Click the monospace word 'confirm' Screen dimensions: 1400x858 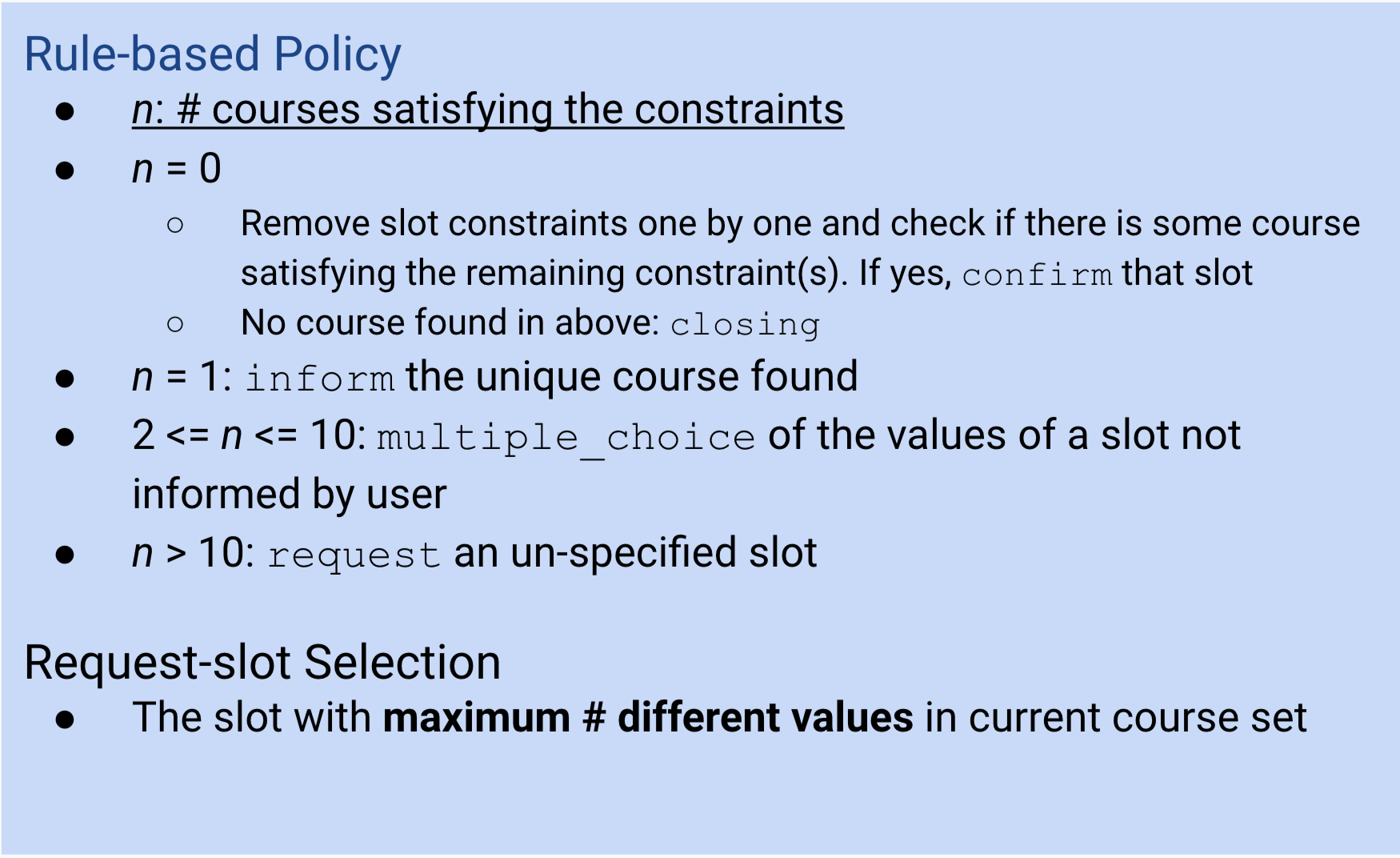1037,275
